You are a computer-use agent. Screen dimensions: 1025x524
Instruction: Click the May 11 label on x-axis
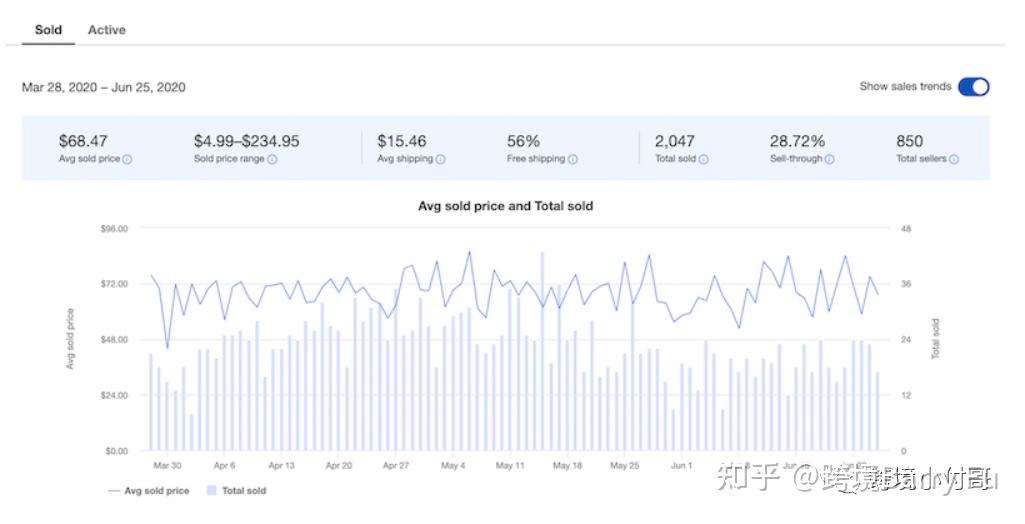510,466
